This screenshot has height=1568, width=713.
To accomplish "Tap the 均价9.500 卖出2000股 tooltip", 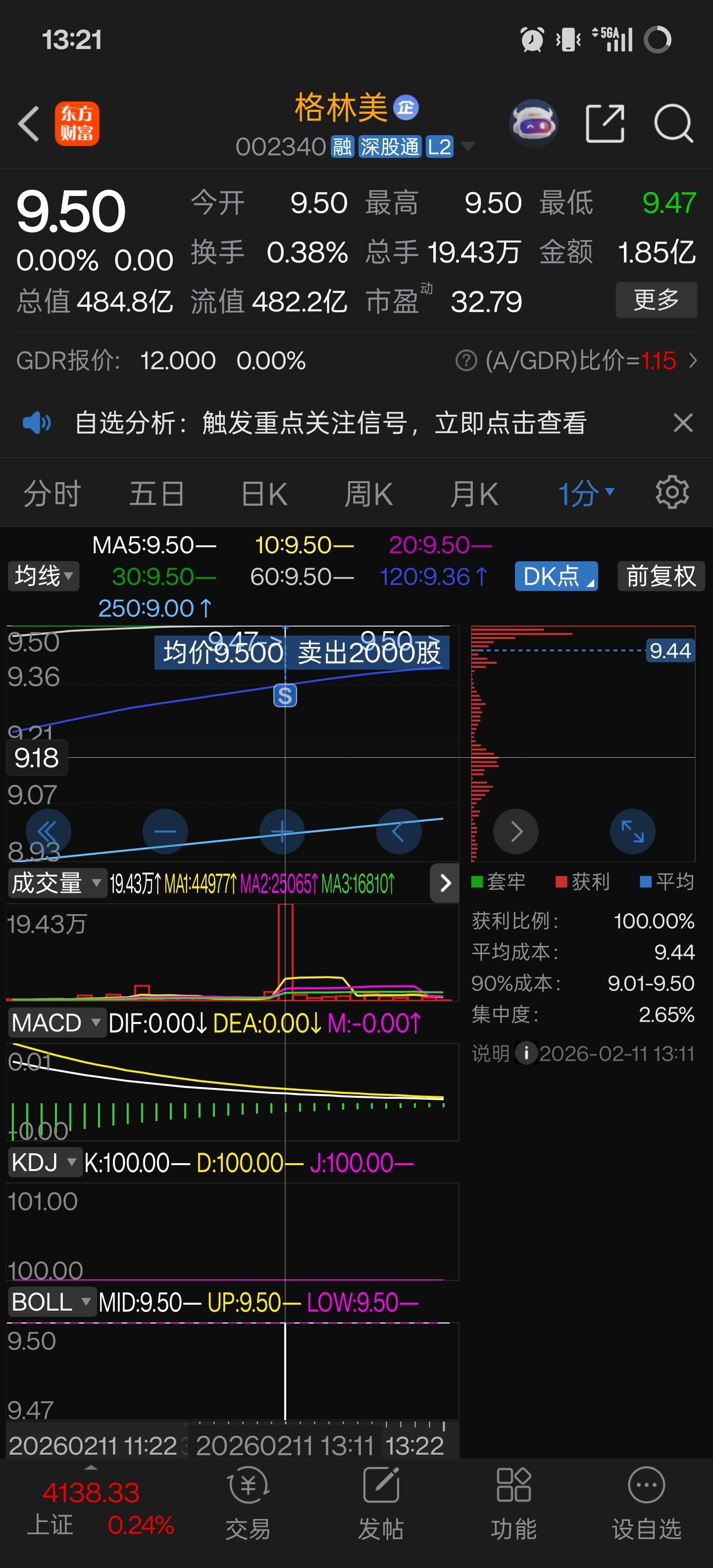I will pyautogui.click(x=302, y=652).
